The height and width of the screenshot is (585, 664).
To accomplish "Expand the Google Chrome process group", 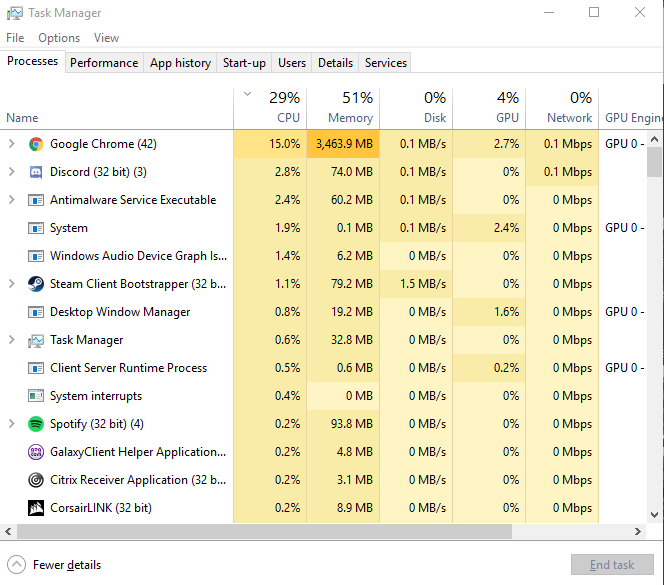I will point(12,144).
